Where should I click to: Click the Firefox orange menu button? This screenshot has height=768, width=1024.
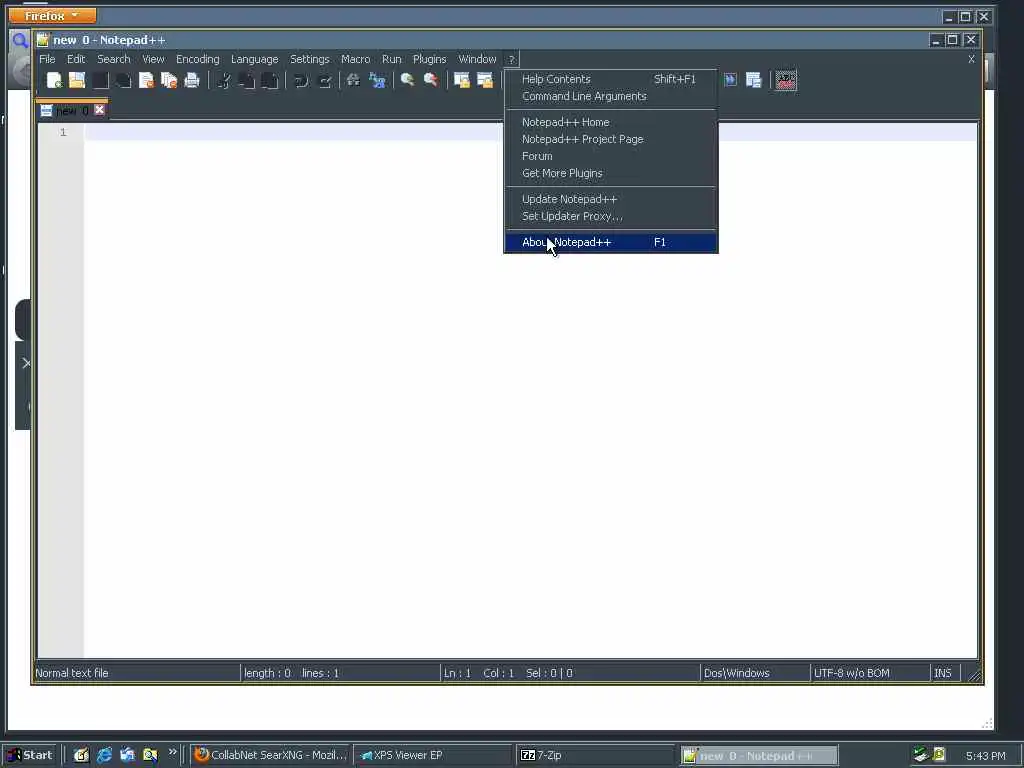[x=52, y=16]
